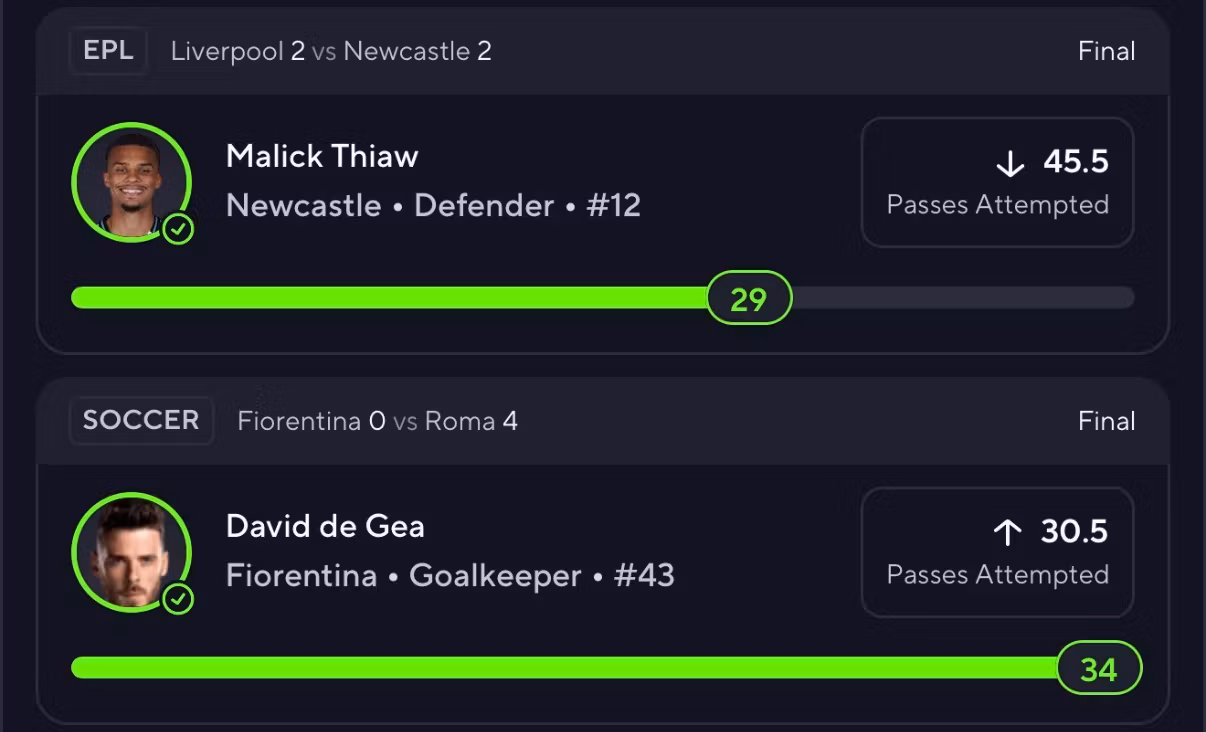
Task: Click Fiorentina • Goalkeeper • #43 details text
Action: 450,576
